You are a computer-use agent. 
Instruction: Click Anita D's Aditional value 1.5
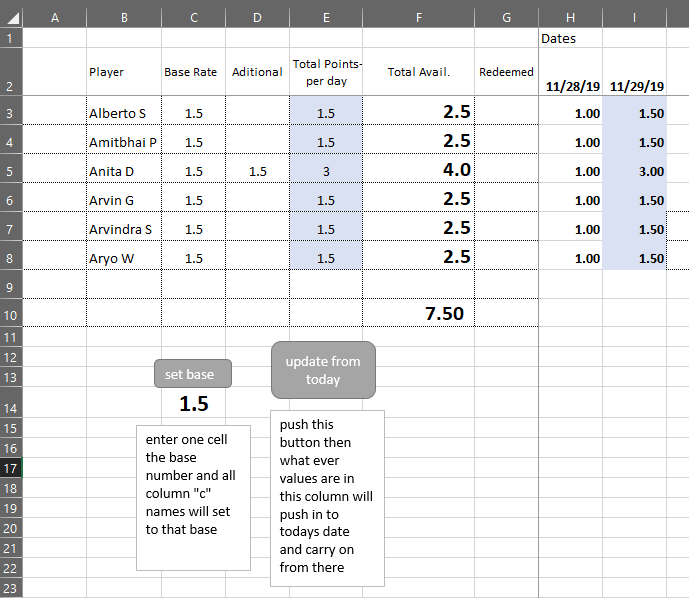[x=257, y=168]
